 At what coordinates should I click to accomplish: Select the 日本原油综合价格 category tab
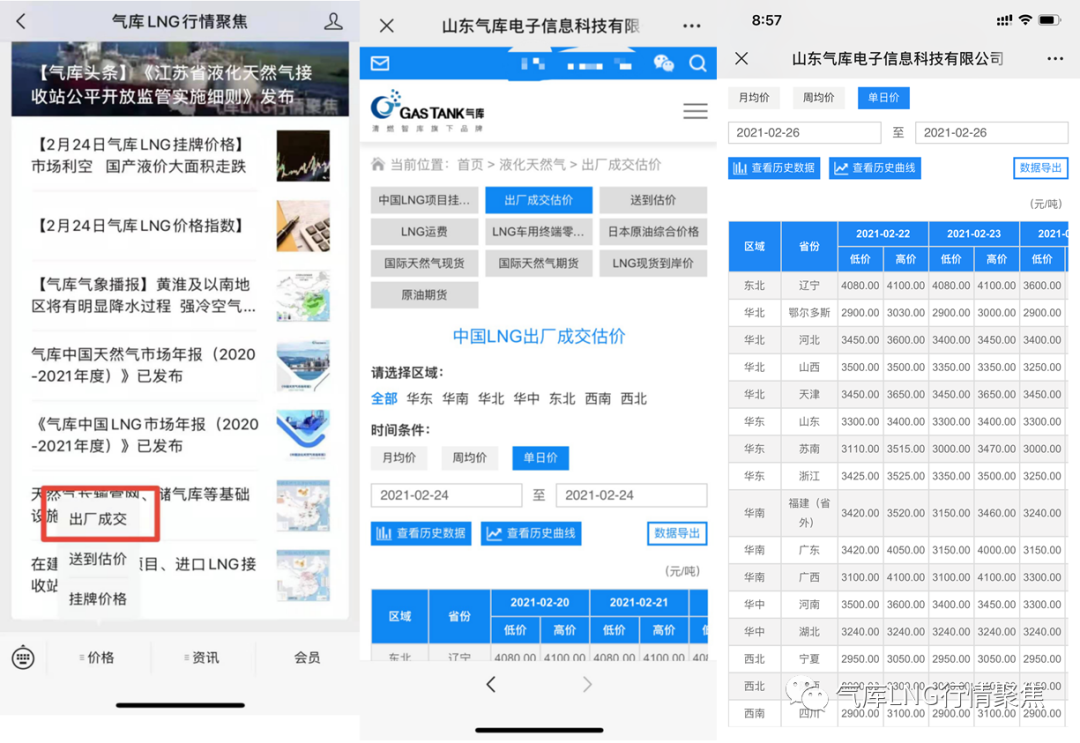[653, 232]
